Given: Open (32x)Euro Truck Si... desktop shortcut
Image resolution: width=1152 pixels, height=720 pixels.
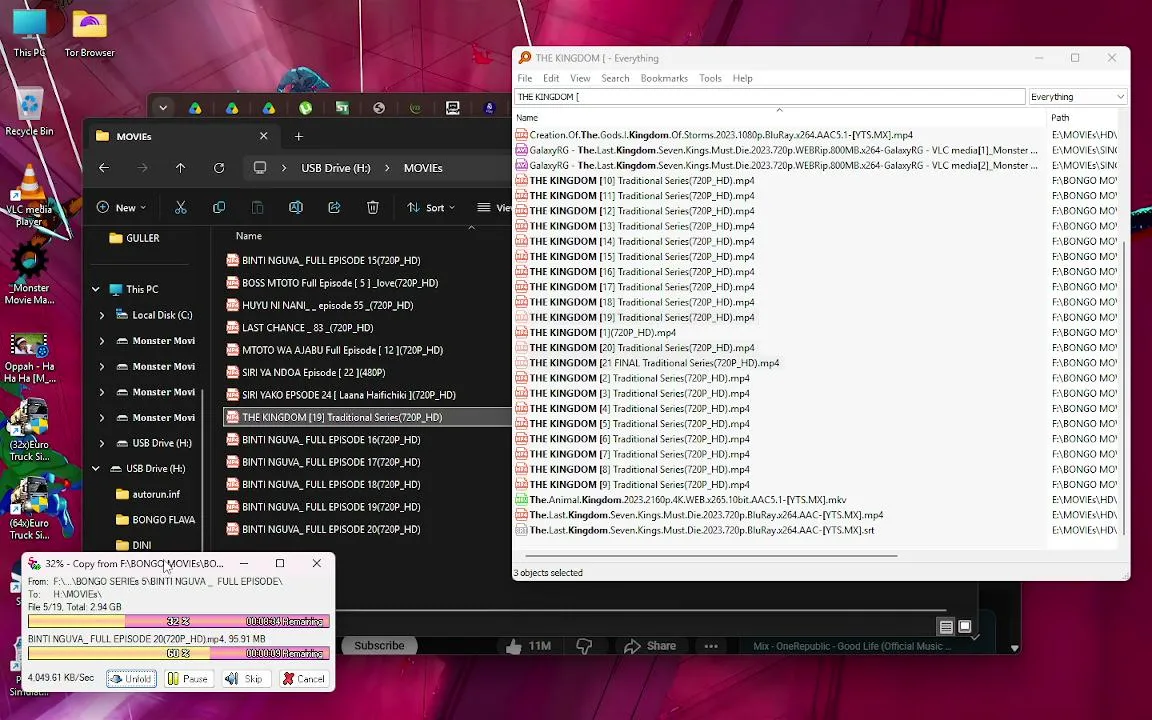Looking at the screenshot, I should tap(29, 430).
